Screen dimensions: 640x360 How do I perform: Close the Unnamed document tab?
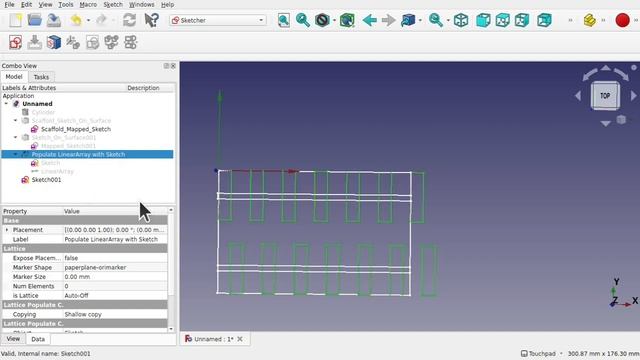[x=240, y=339]
